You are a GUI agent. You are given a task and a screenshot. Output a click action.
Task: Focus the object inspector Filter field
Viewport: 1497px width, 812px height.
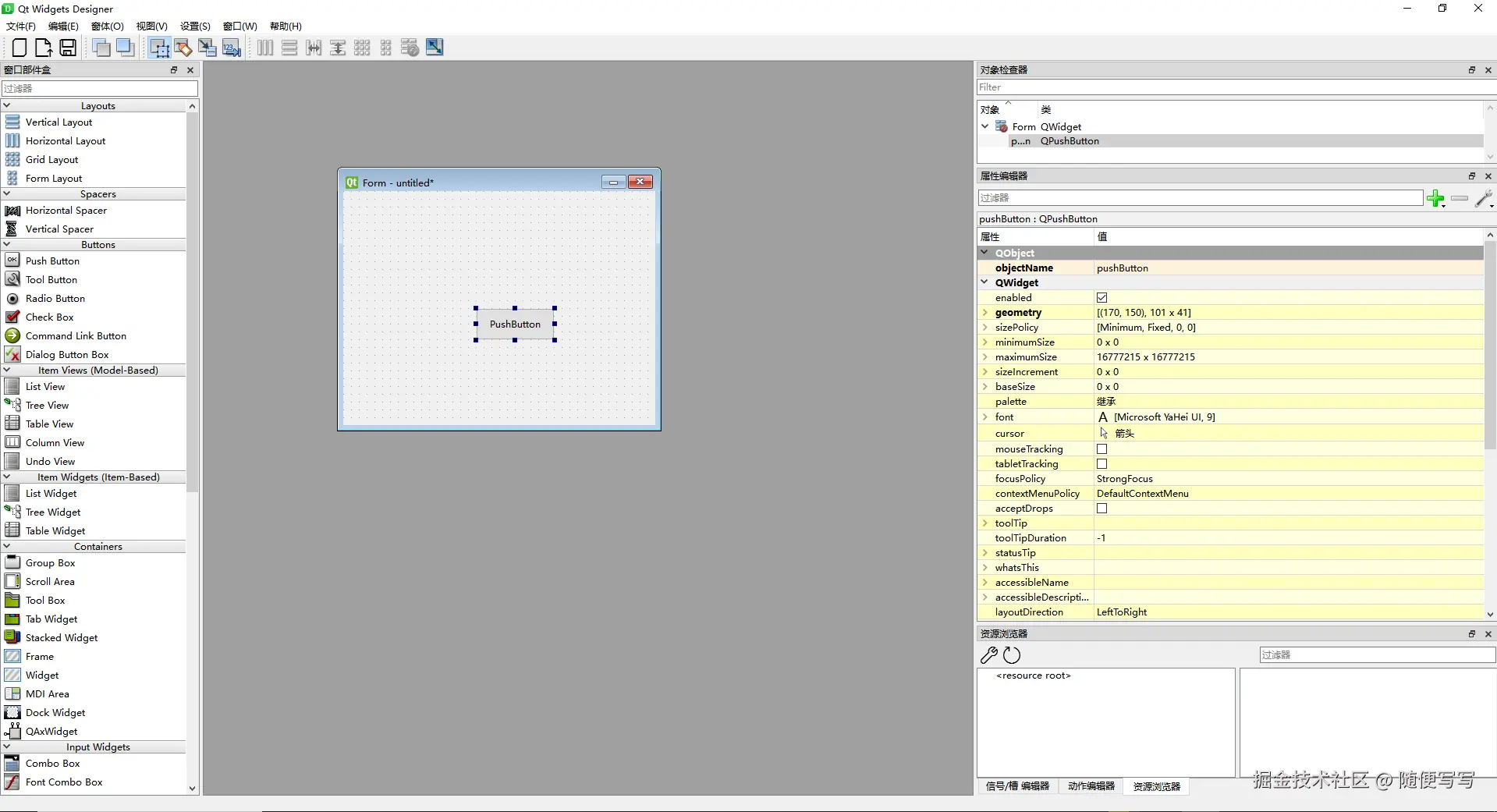coord(1236,87)
